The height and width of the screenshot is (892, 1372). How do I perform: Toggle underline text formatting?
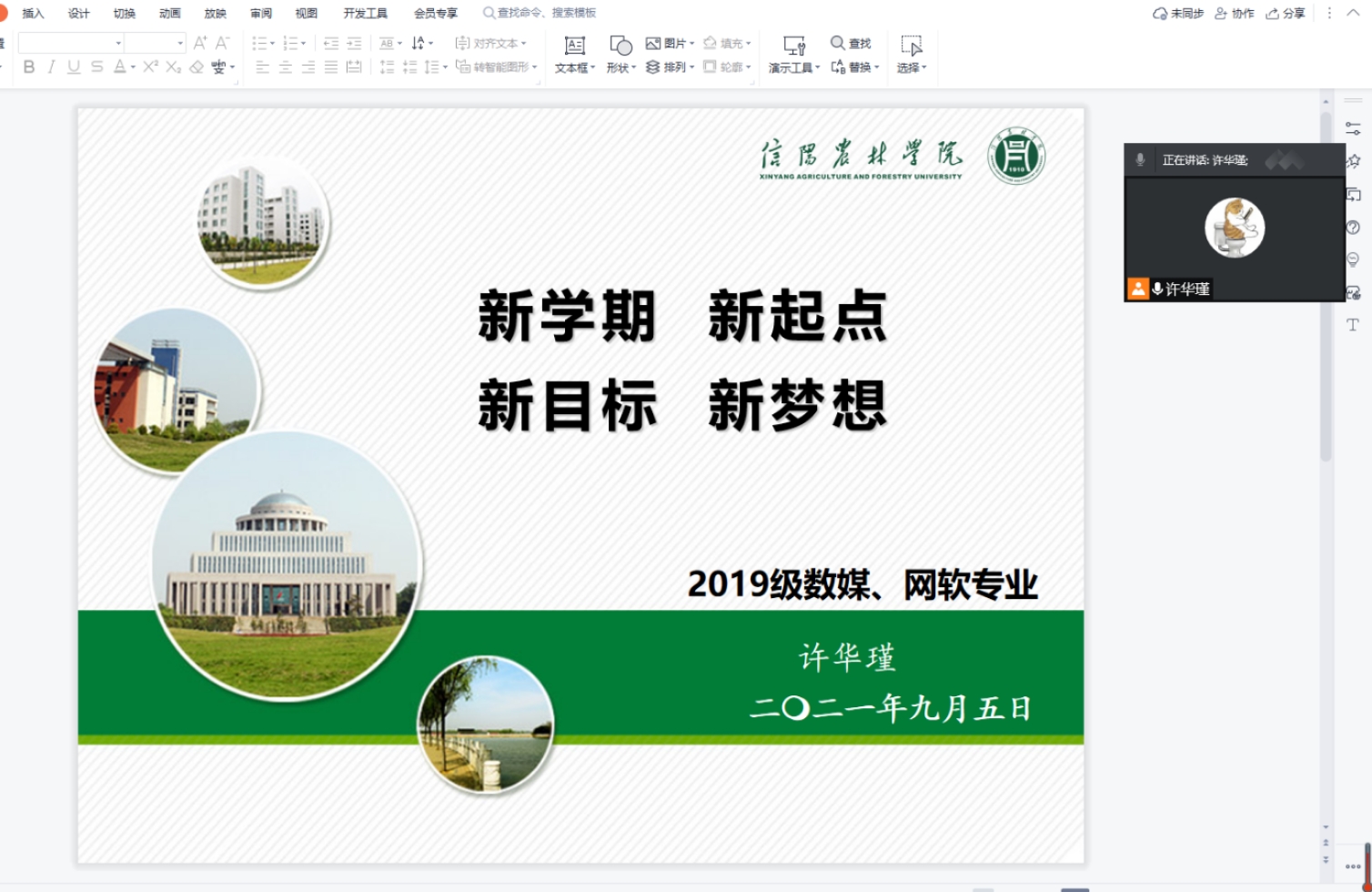tap(74, 66)
